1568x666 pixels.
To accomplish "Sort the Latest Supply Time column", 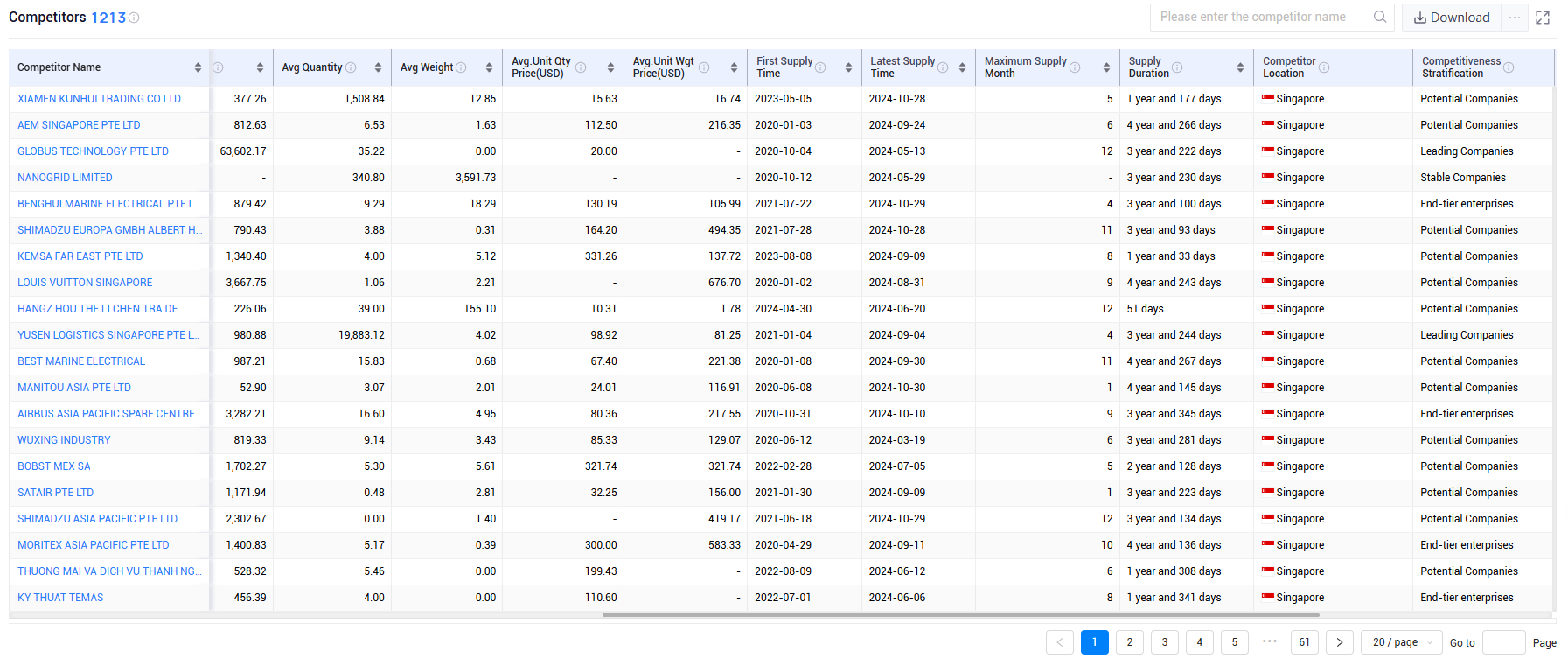I will tap(962, 67).
